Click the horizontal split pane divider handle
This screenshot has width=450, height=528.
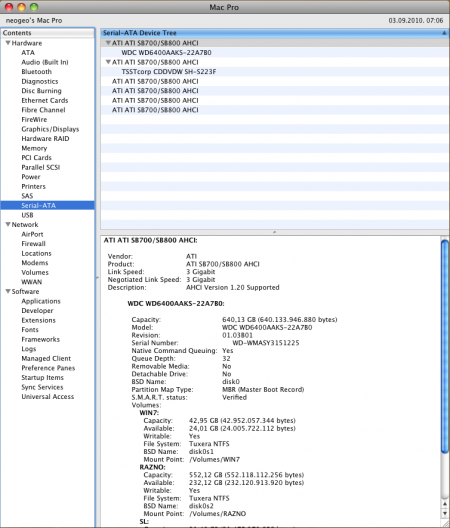274,232
